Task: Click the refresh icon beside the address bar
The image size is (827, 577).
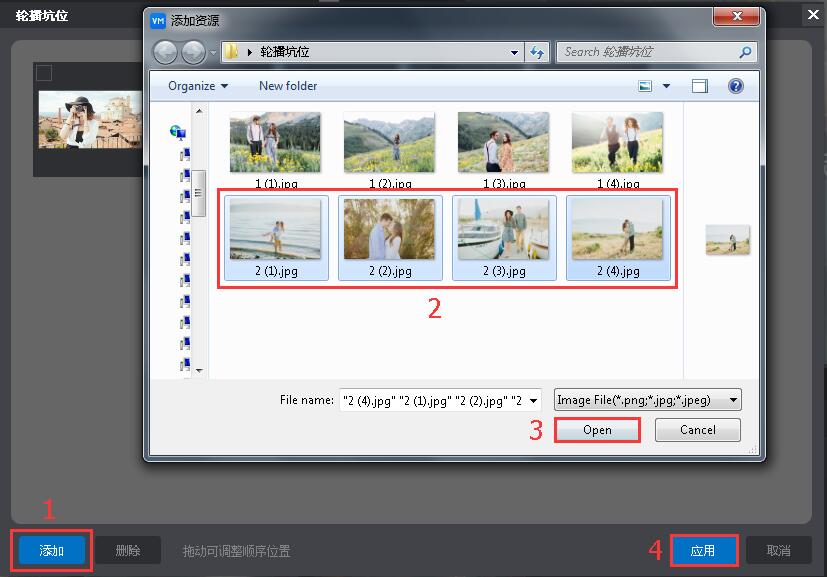Action: coord(538,52)
